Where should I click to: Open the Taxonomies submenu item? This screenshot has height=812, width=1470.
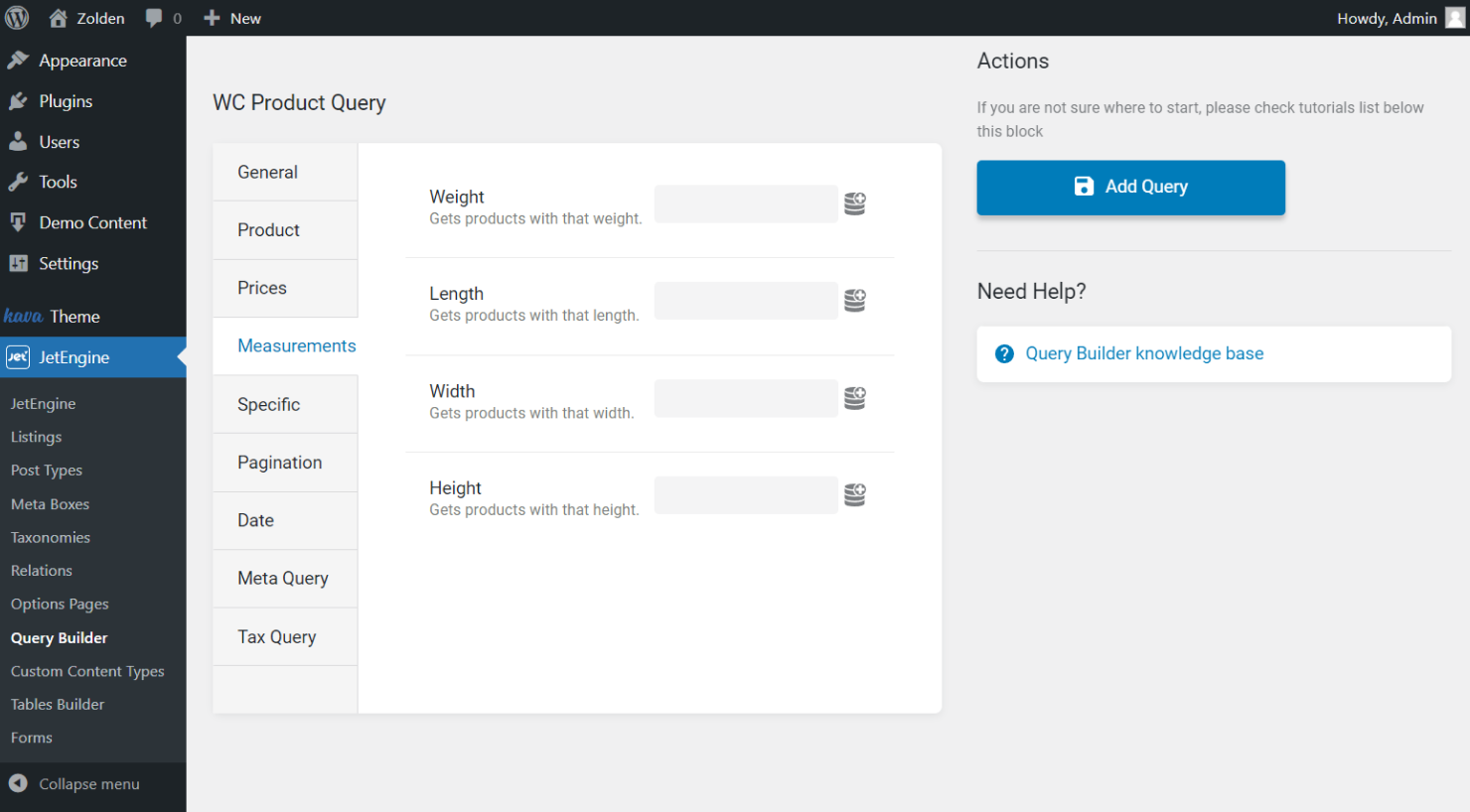coord(51,537)
